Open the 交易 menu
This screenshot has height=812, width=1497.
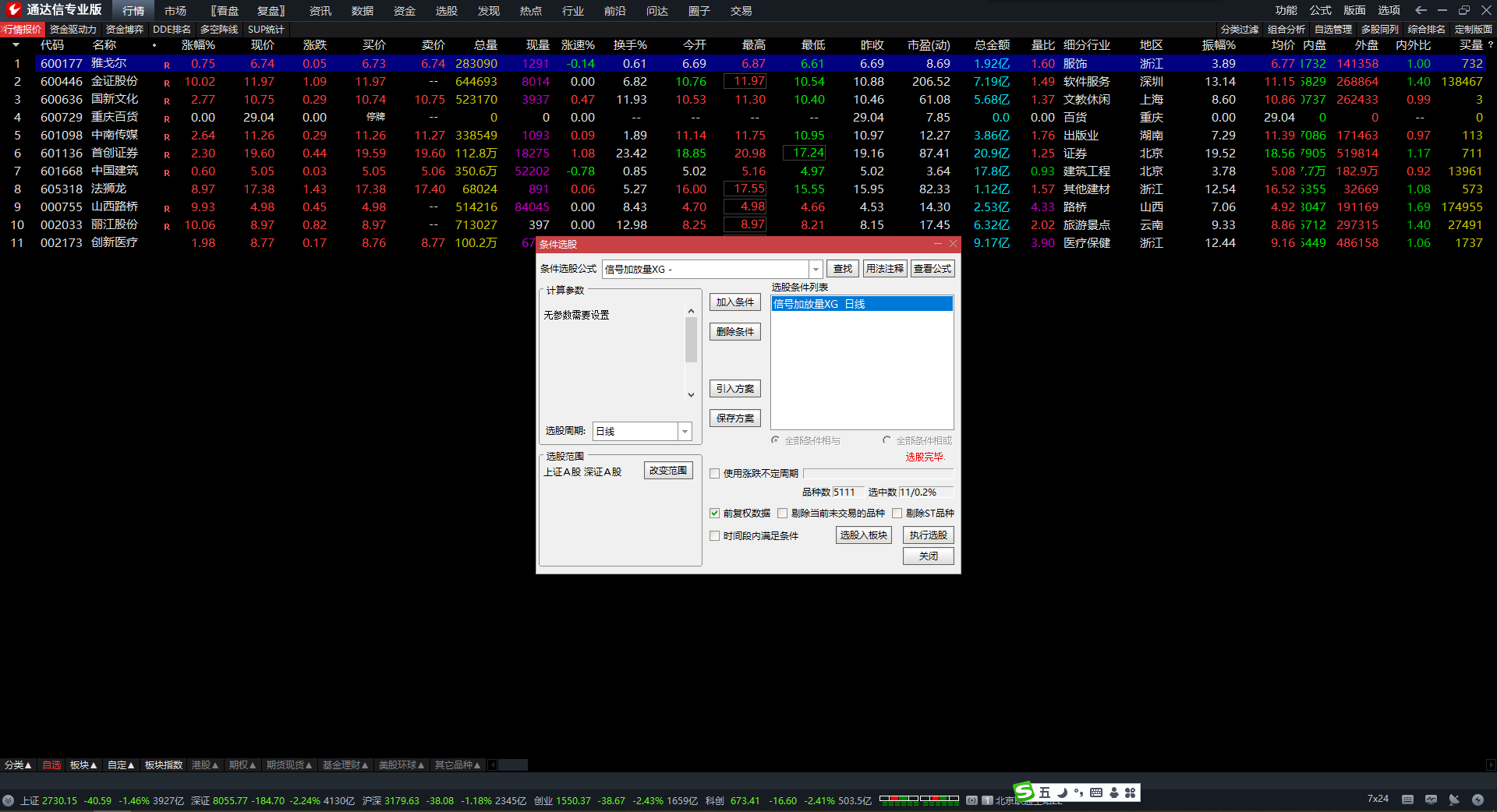click(741, 11)
